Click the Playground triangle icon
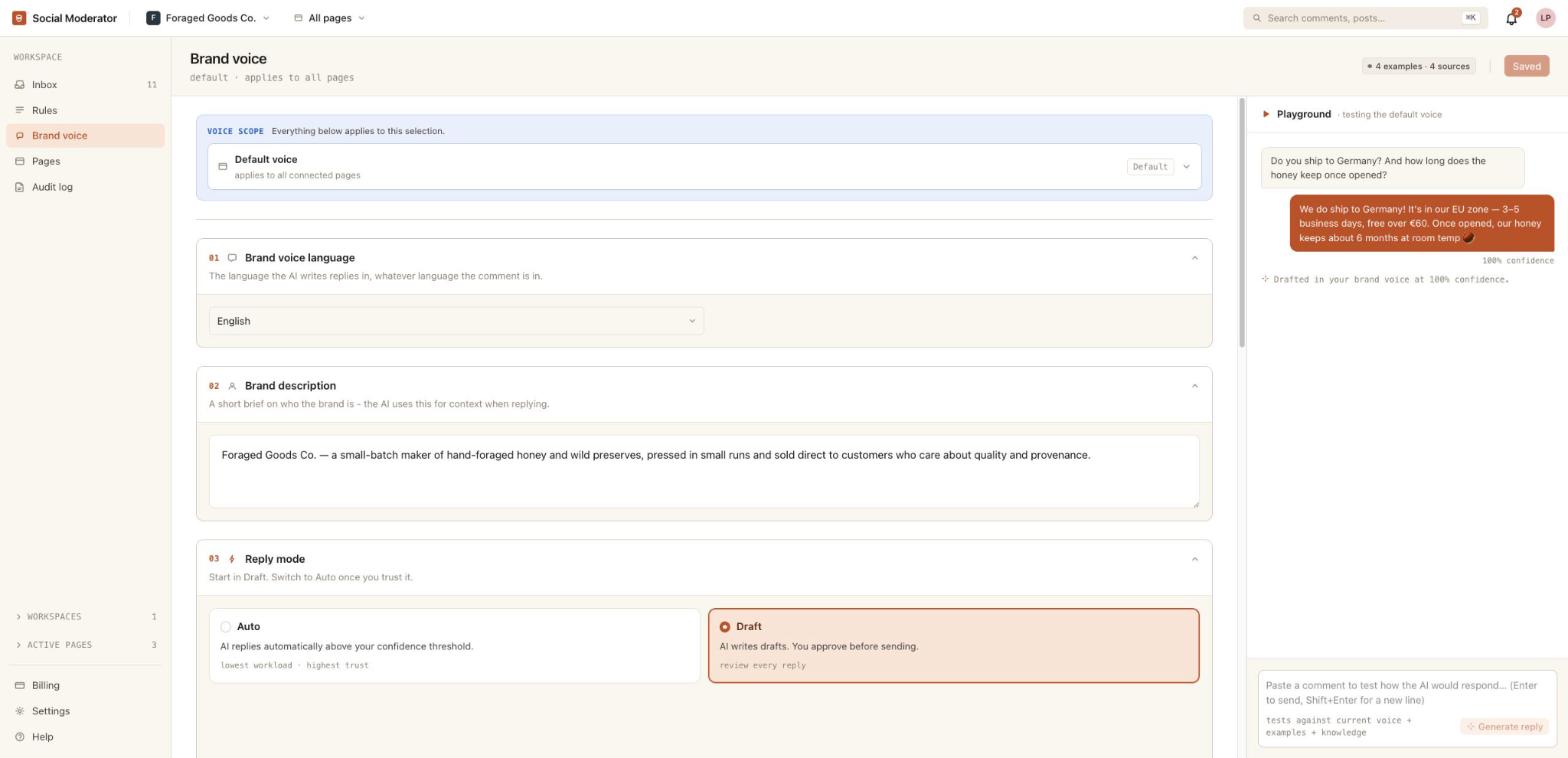Viewport: 1568px width, 758px height. pos(1266,114)
